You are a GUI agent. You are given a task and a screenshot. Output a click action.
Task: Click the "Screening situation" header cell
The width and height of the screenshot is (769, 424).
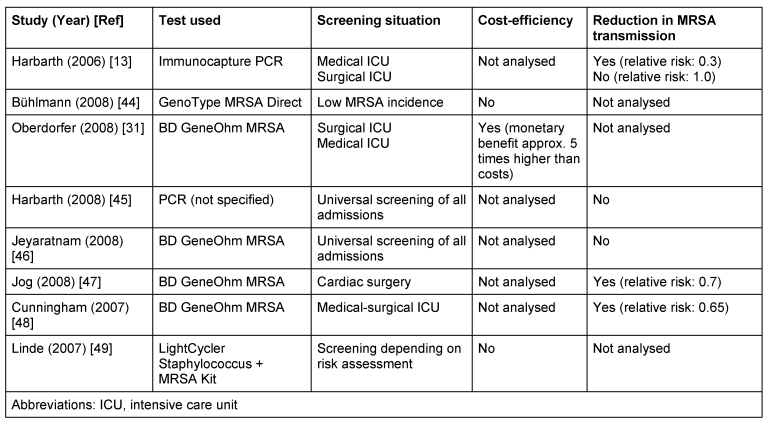click(x=371, y=20)
